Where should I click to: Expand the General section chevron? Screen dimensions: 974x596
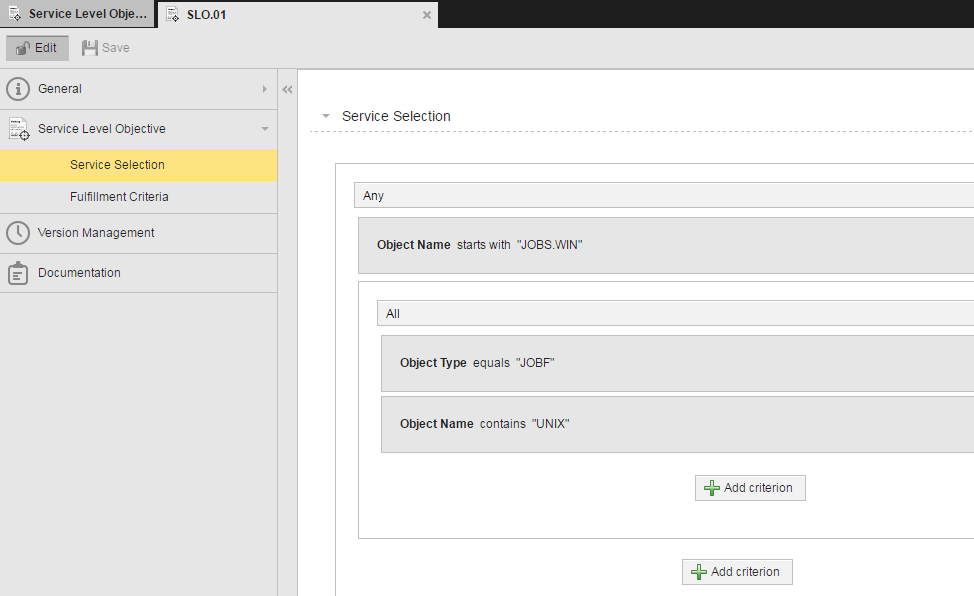[265, 88]
